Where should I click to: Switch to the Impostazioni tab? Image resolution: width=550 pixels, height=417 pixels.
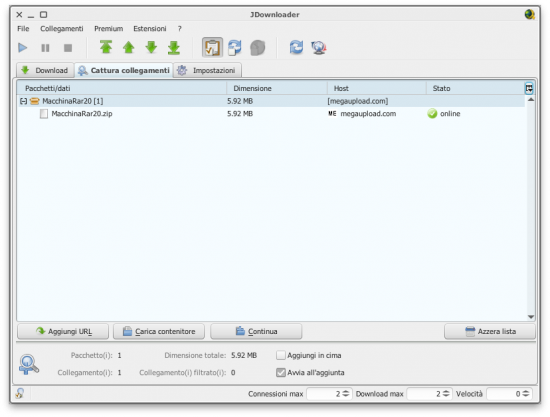207,70
